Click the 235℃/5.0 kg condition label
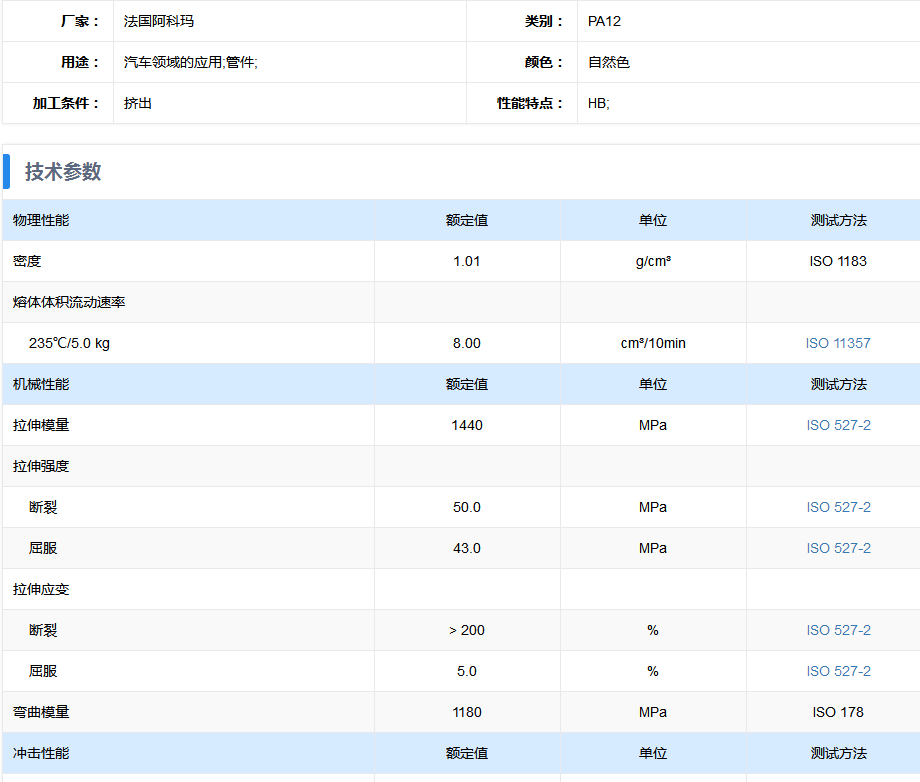This screenshot has height=782, width=920. (x=69, y=343)
